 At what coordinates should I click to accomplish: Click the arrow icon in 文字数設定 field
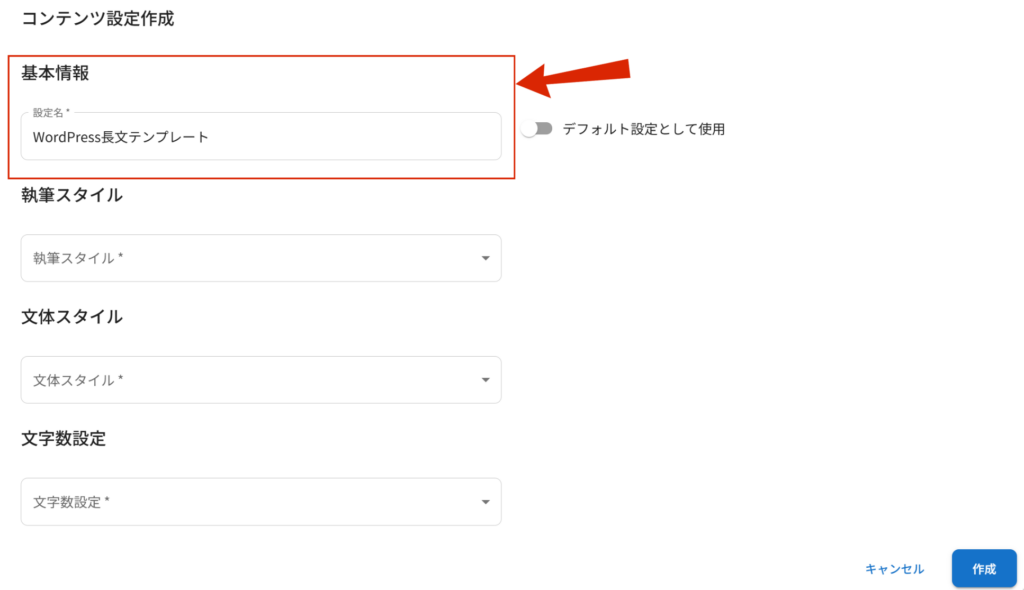pyautogui.click(x=485, y=502)
